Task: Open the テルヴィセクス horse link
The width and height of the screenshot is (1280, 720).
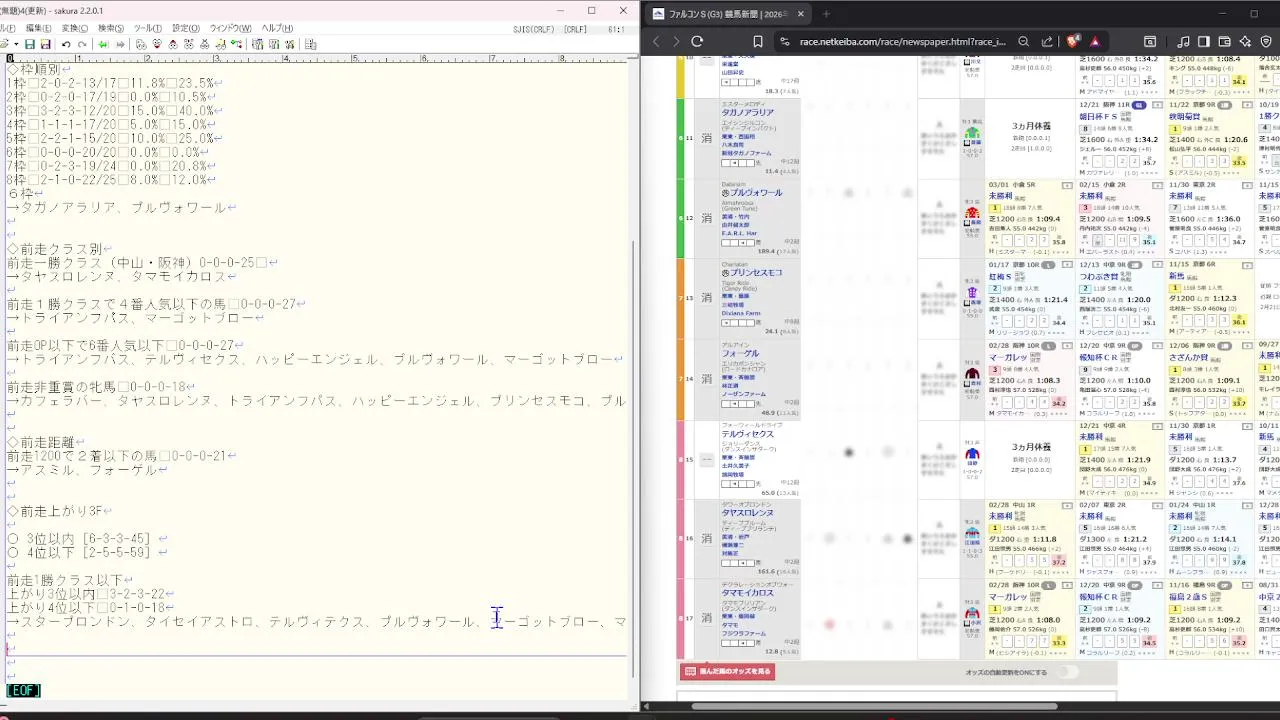Action: 747,434
